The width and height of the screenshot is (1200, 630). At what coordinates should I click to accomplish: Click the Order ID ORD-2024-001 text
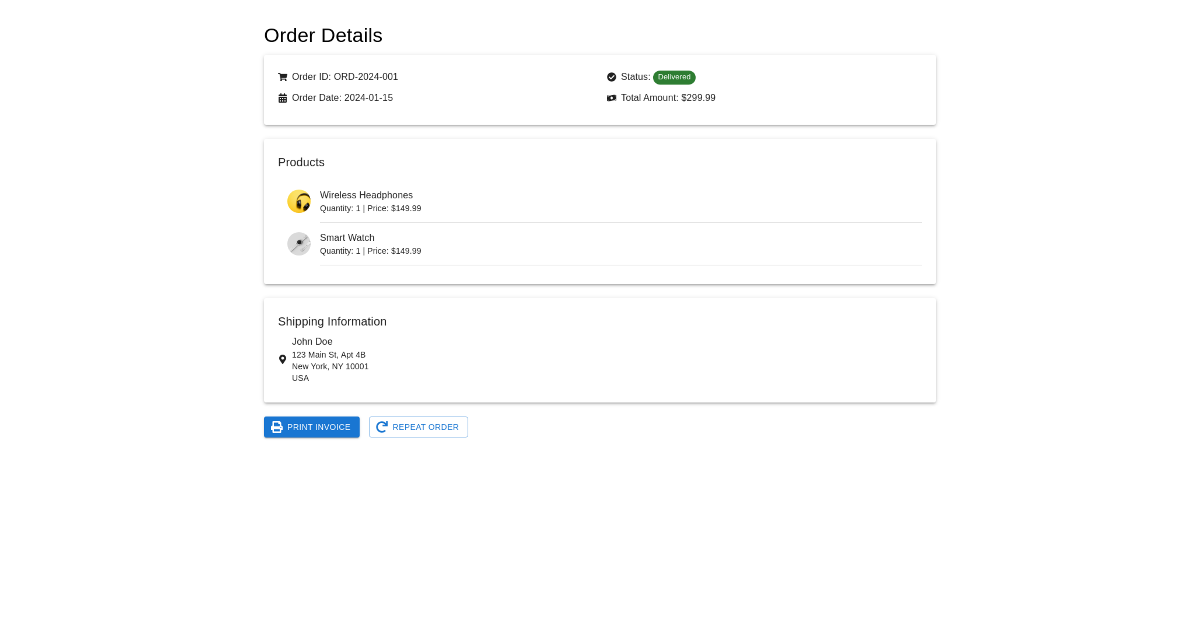345,77
